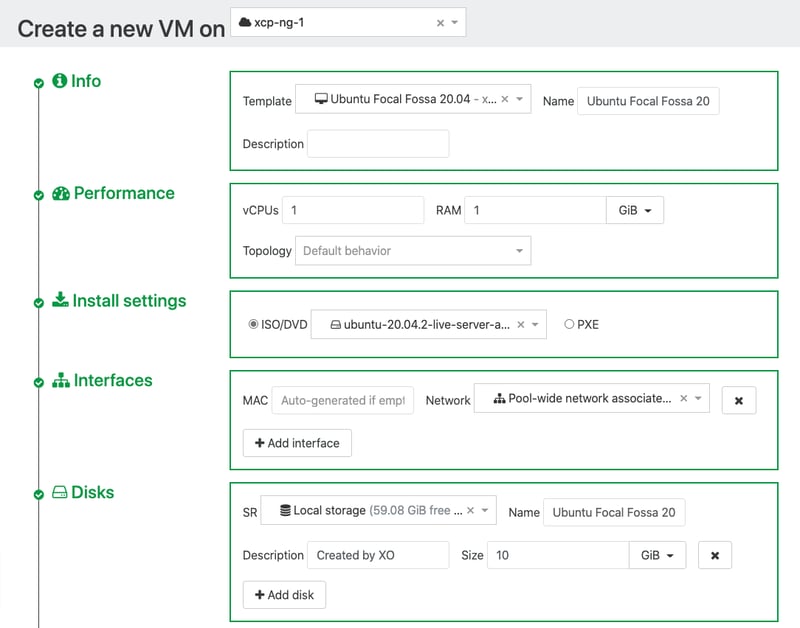This screenshot has height=628, width=800.
Task: Clear the xcp-ng-1 pool selection
Action: pos(440,23)
